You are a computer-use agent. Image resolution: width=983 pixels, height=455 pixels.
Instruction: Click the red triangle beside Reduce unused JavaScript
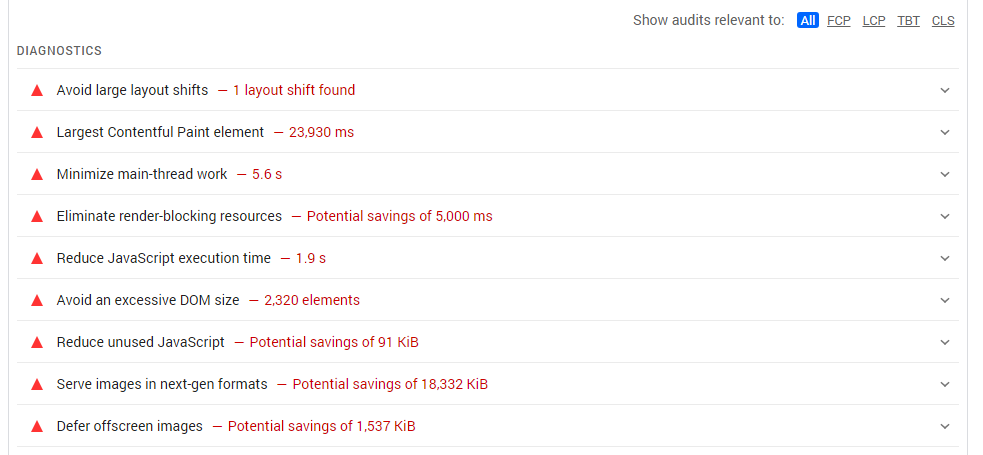tap(37, 343)
